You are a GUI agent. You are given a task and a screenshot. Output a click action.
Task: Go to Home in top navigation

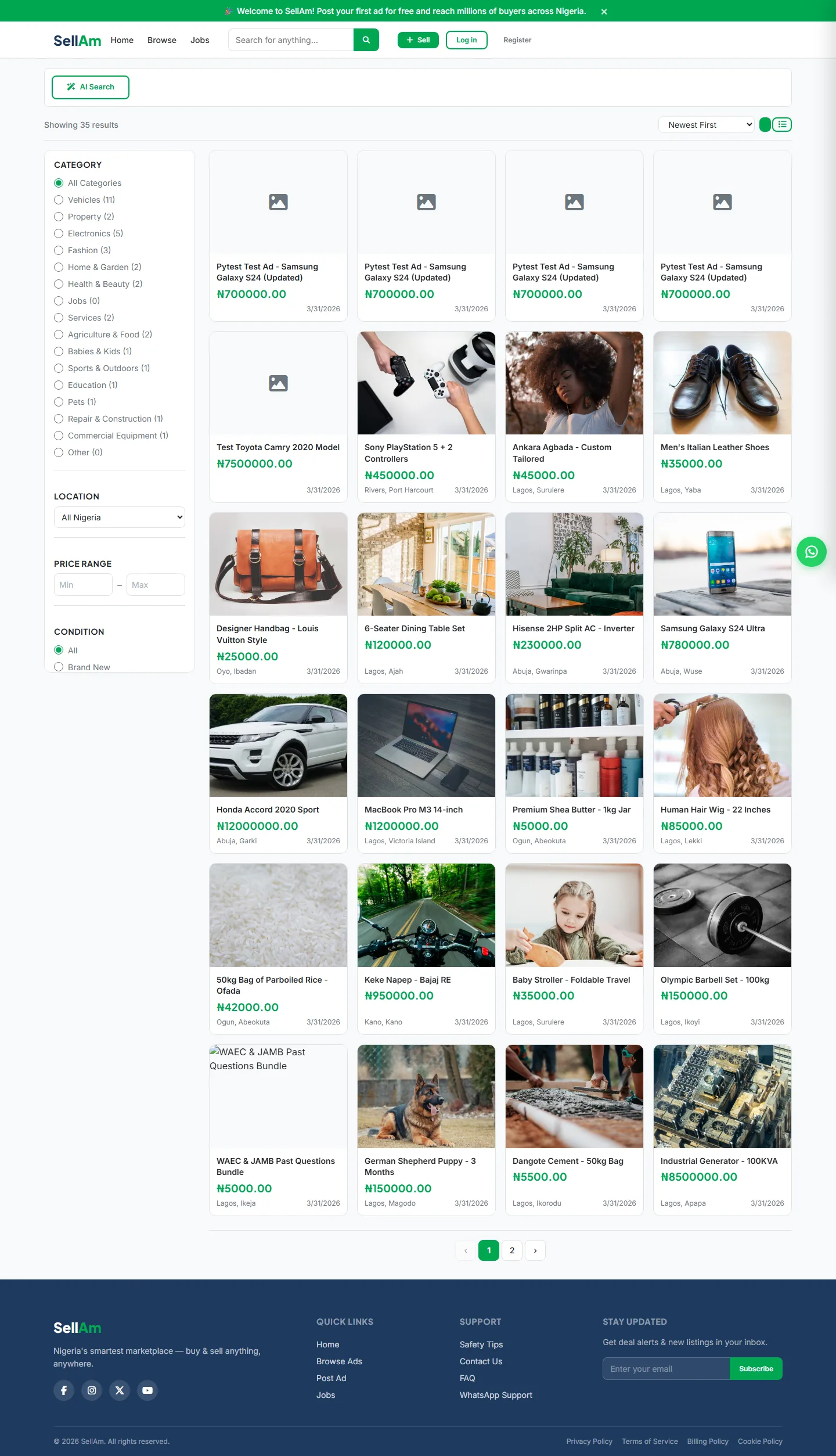(122, 40)
